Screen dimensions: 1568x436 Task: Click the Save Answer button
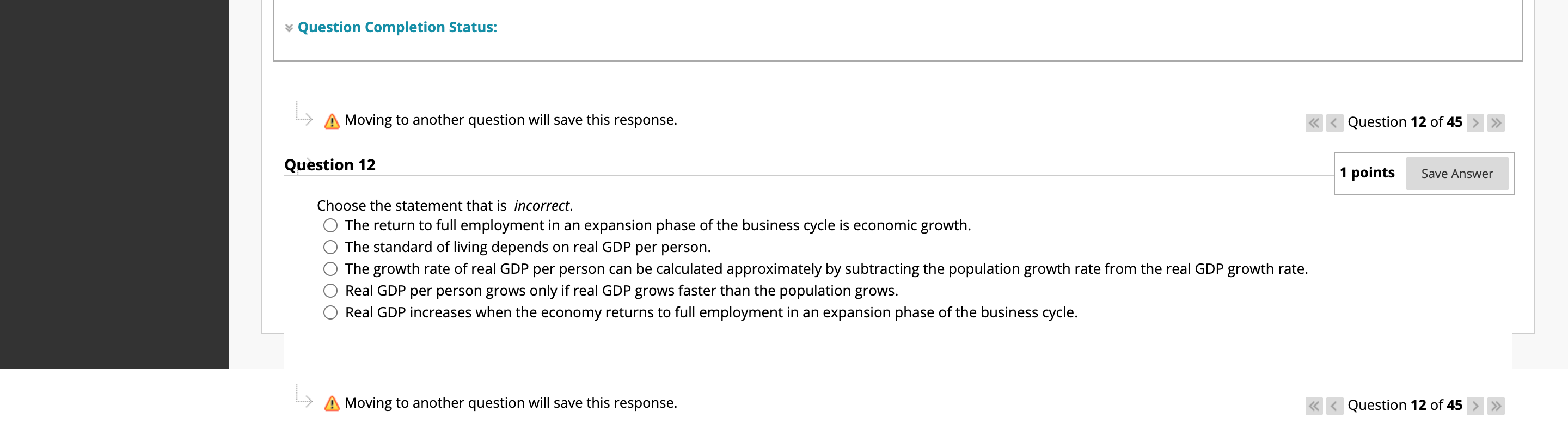1457,174
